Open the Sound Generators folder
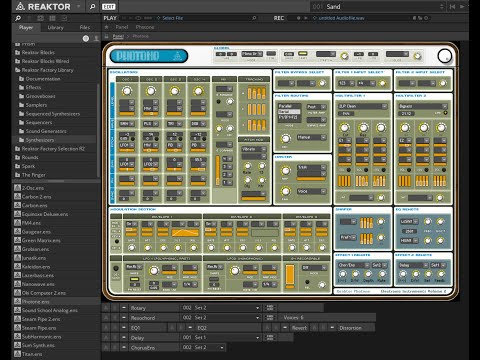Screen dimensions: 480x360 point(46,131)
